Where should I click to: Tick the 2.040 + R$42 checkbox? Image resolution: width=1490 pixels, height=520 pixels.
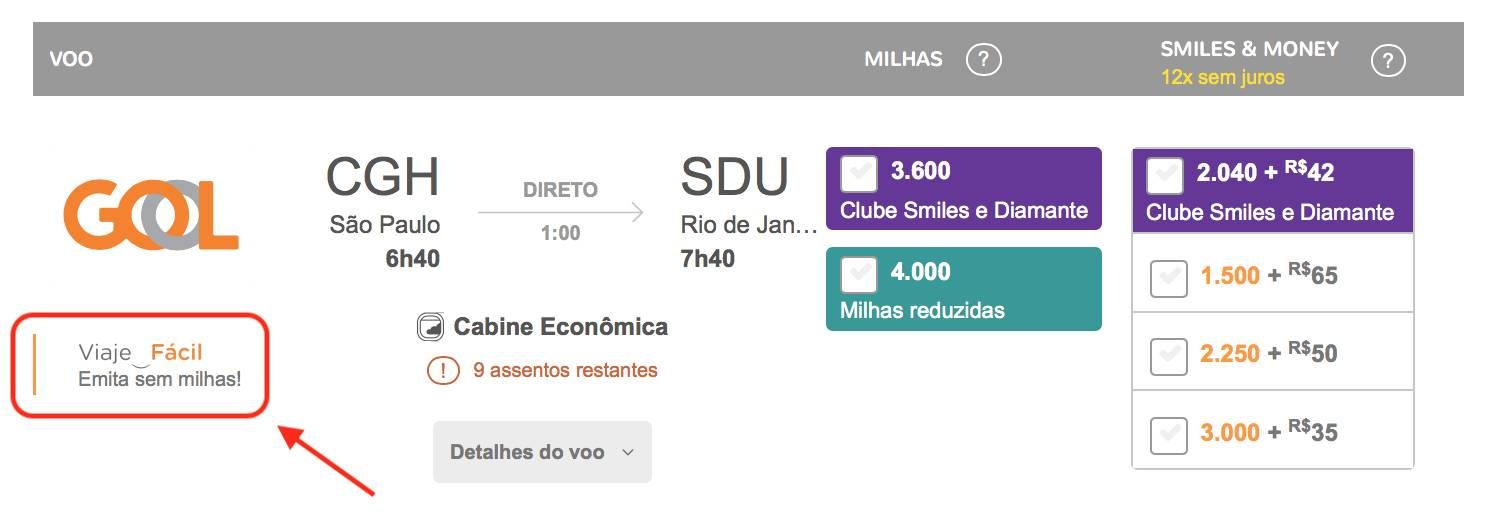pyautogui.click(x=1165, y=175)
